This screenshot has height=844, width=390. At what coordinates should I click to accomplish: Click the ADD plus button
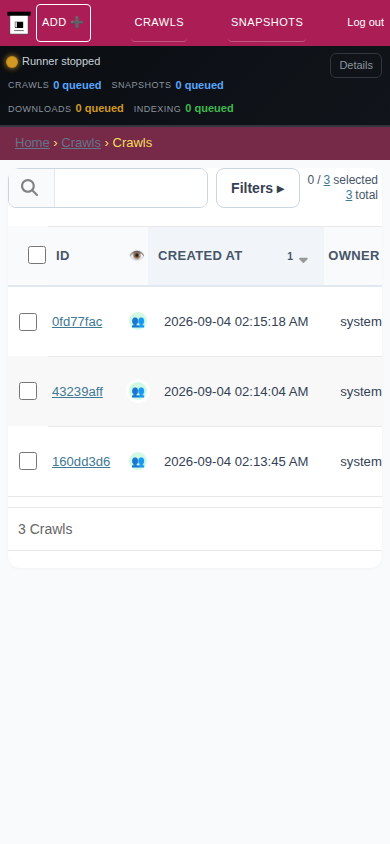pyautogui.click(x=63, y=23)
